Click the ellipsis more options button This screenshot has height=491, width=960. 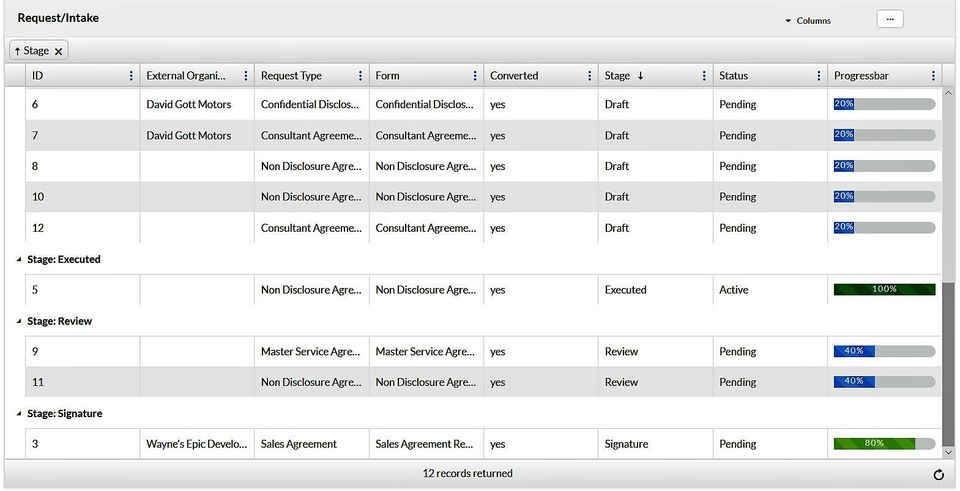(x=889, y=19)
